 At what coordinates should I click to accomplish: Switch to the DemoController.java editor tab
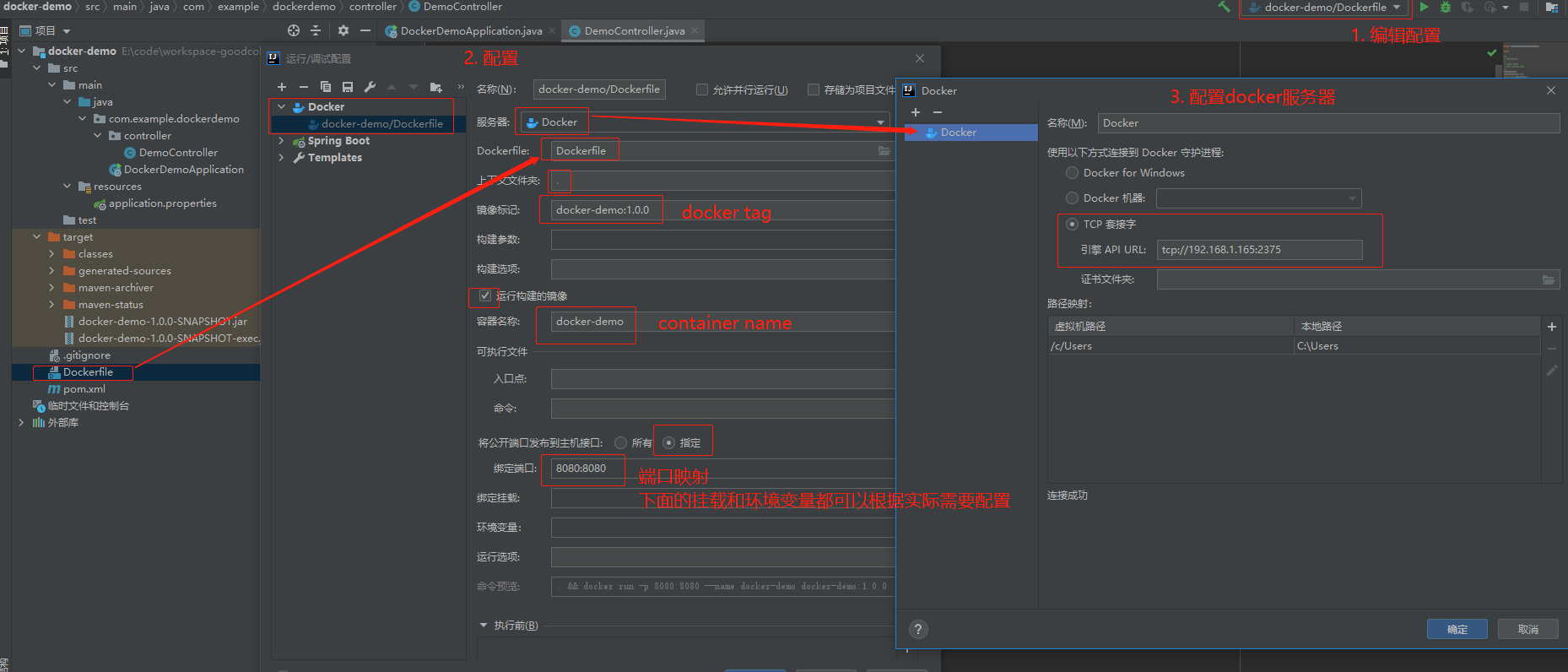pos(634,31)
